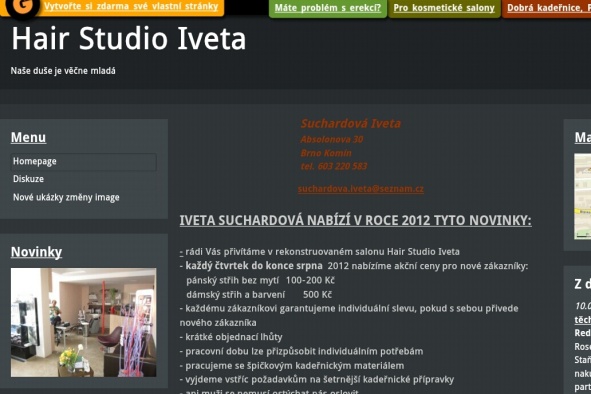Open the 'Pro kosmetické salony' tab
This screenshot has width=591, height=394.
(x=444, y=8)
